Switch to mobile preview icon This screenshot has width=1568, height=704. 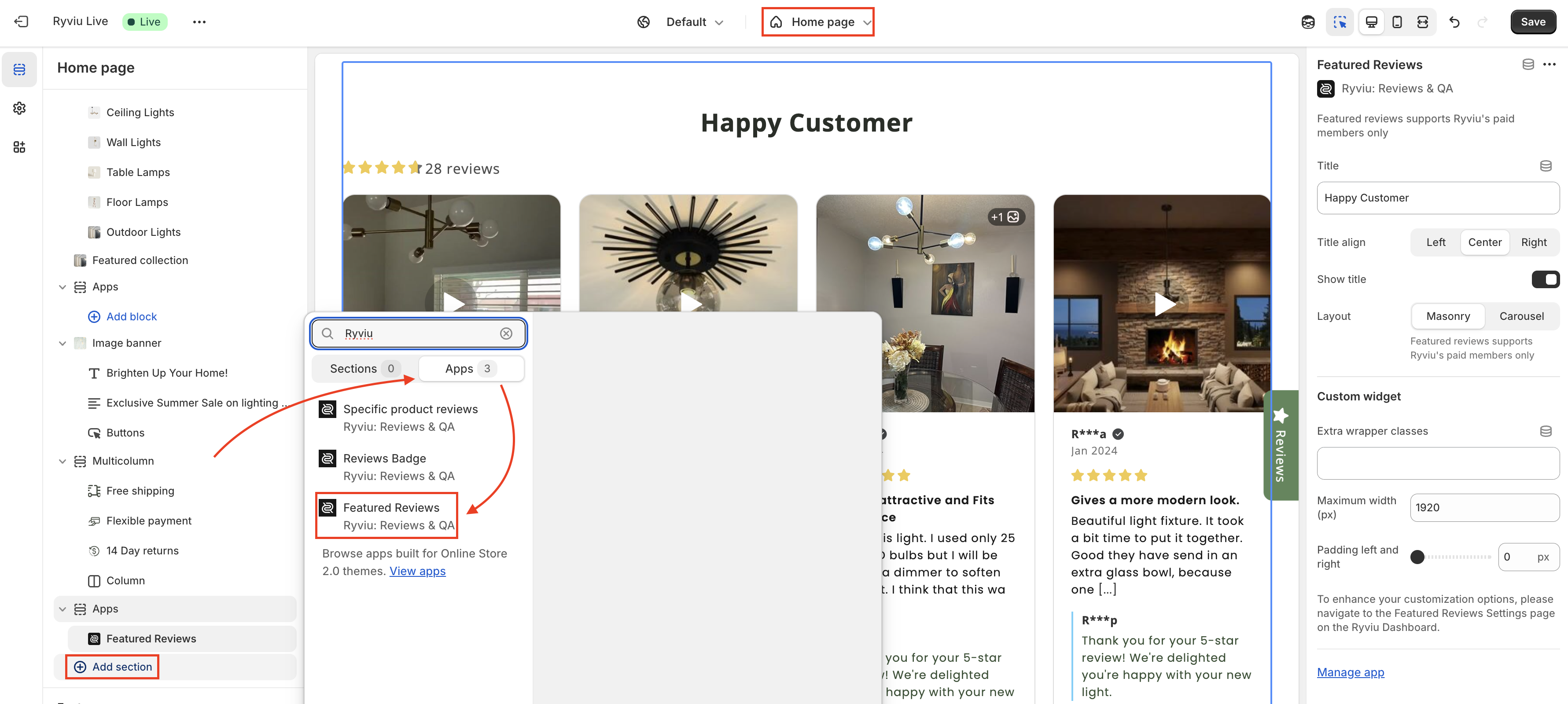1397,22
